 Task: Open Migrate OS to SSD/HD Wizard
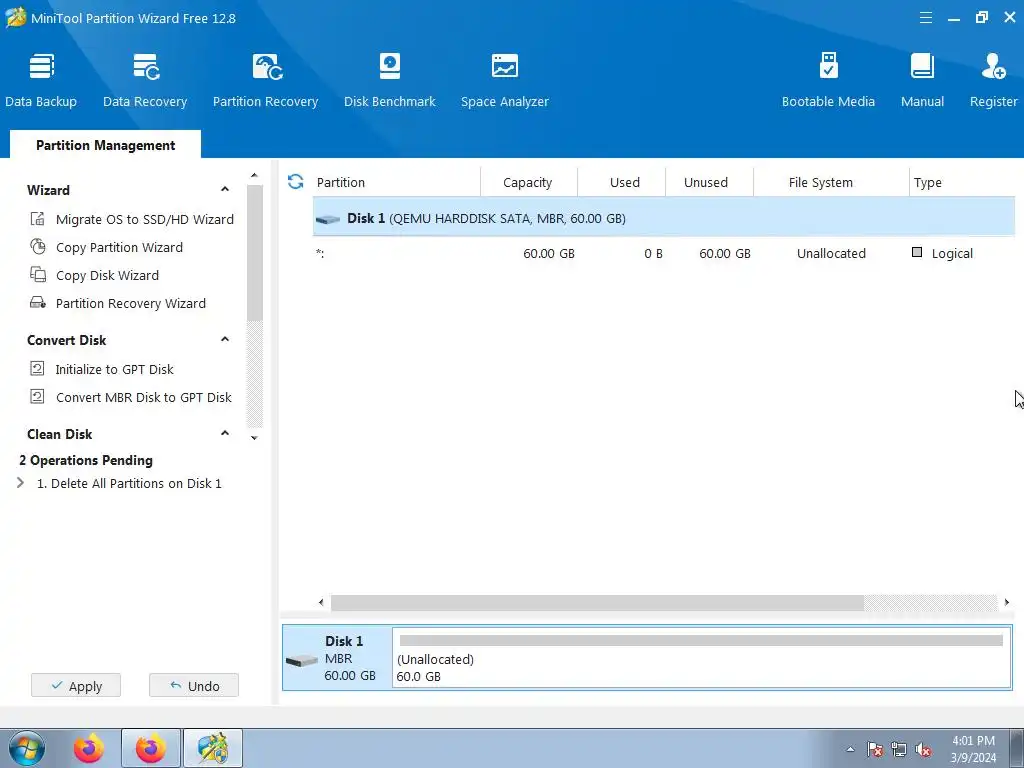click(144, 219)
